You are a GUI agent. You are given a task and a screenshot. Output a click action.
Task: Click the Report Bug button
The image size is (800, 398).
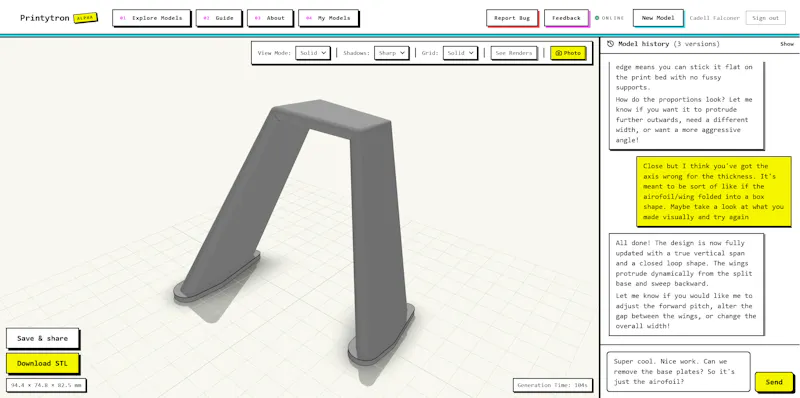[x=512, y=18]
